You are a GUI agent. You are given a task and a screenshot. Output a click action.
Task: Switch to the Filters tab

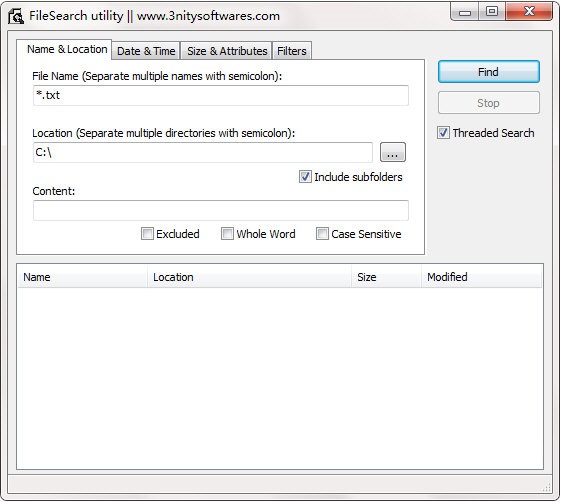pos(292,51)
